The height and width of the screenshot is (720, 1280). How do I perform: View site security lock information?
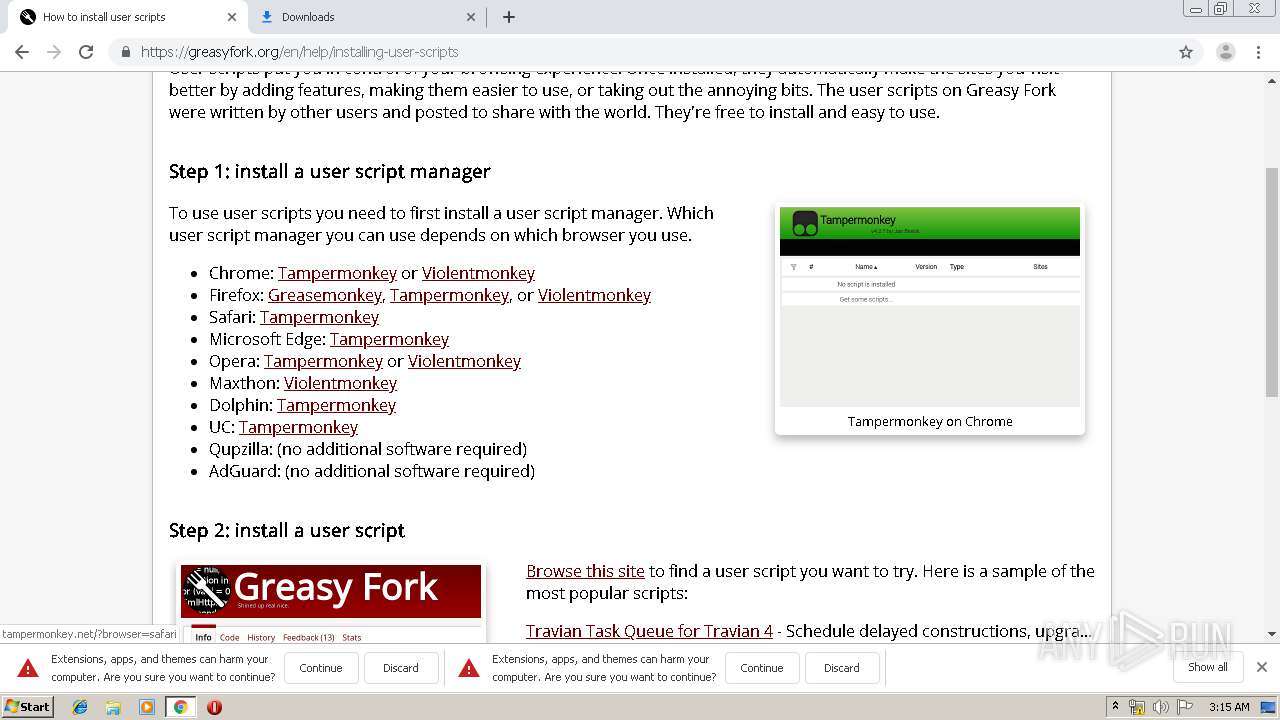[125, 52]
